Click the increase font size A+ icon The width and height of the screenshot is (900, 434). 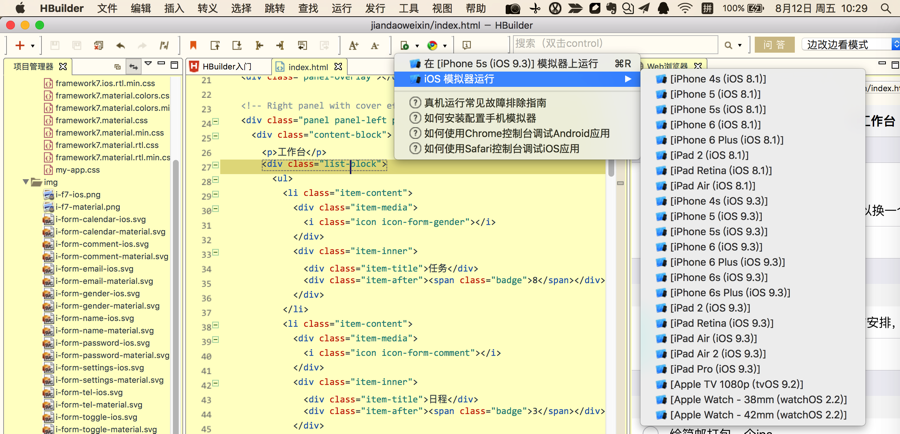353,45
